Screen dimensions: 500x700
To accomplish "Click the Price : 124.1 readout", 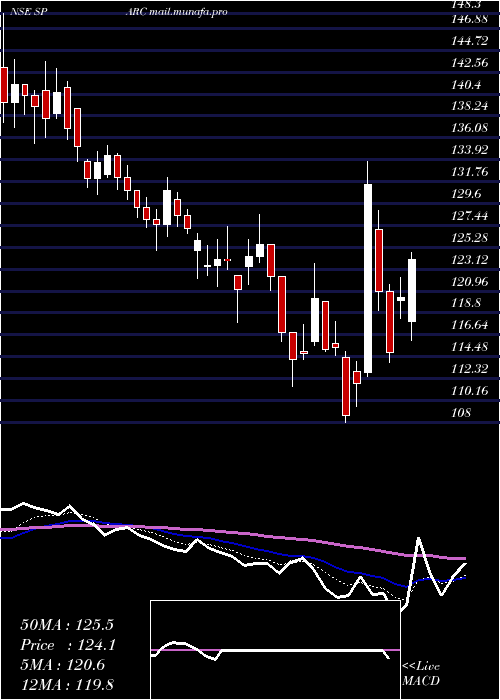I will [68, 645].
